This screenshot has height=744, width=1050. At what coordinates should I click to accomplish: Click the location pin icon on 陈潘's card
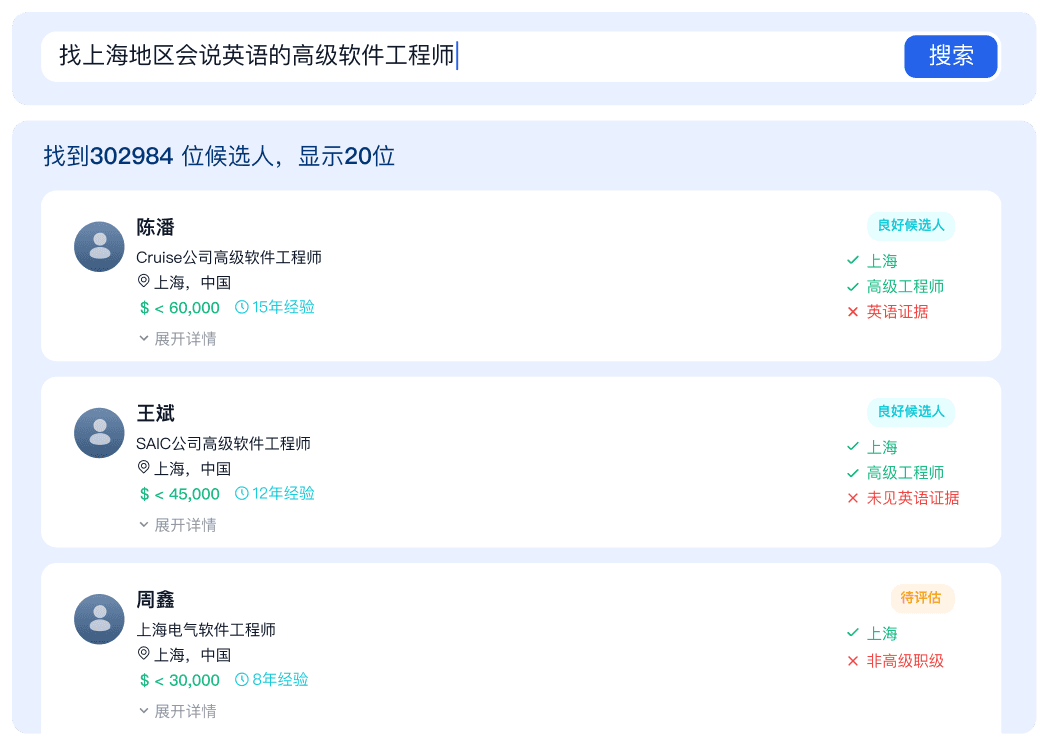point(142,282)
